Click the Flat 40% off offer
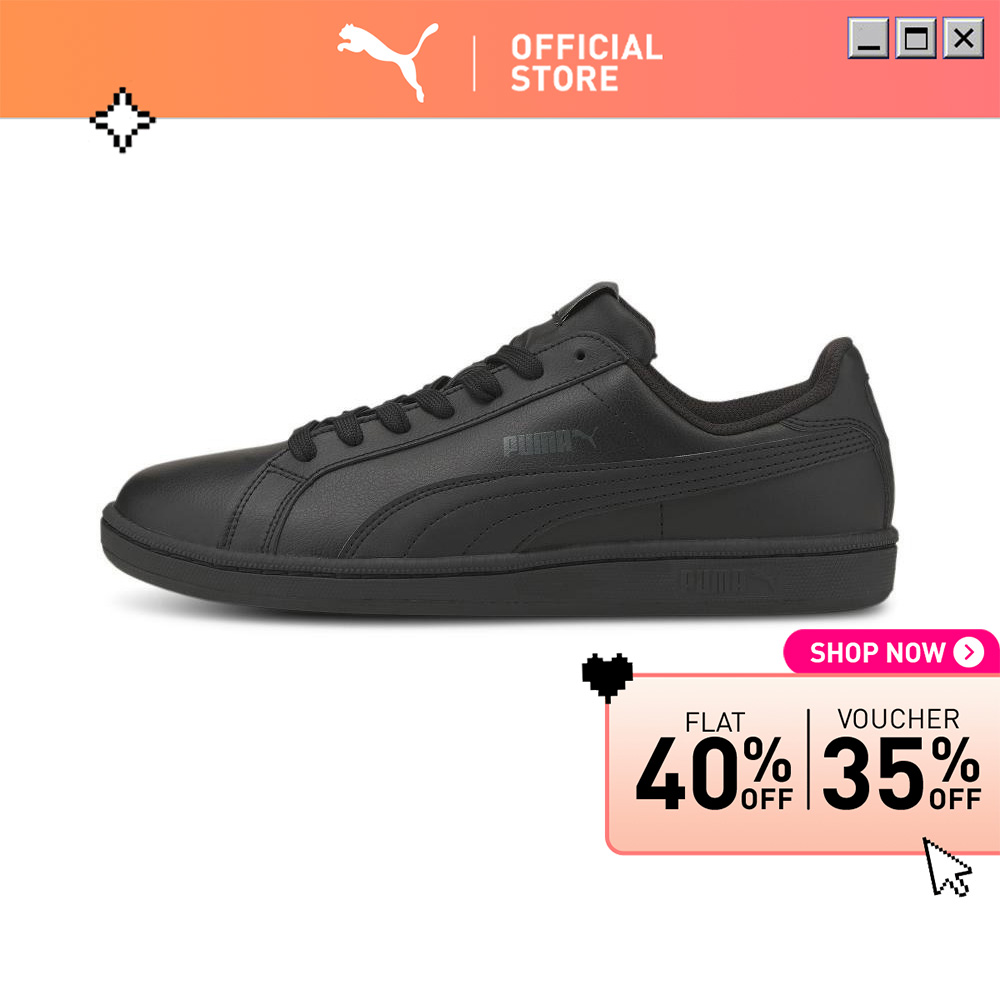The height and width of the screenshot is (1000, 1000). (714, 761)
